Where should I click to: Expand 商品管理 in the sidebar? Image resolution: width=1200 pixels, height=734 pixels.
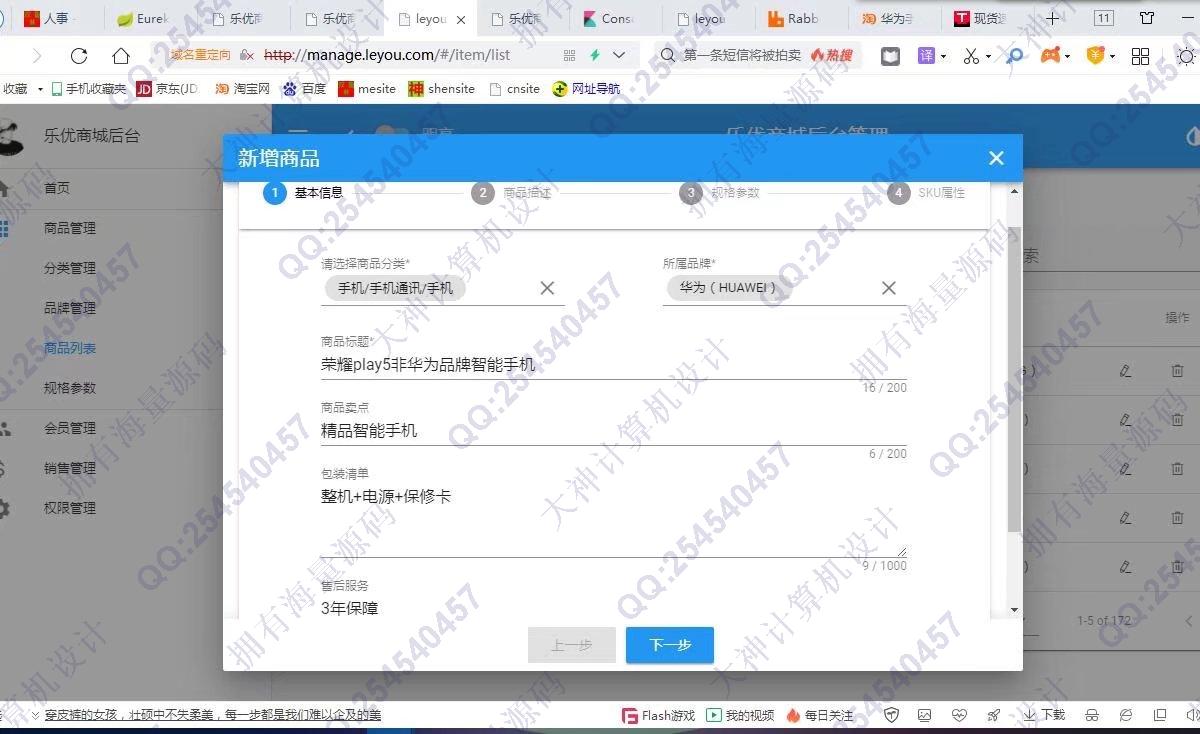click(x=70, y=228)
